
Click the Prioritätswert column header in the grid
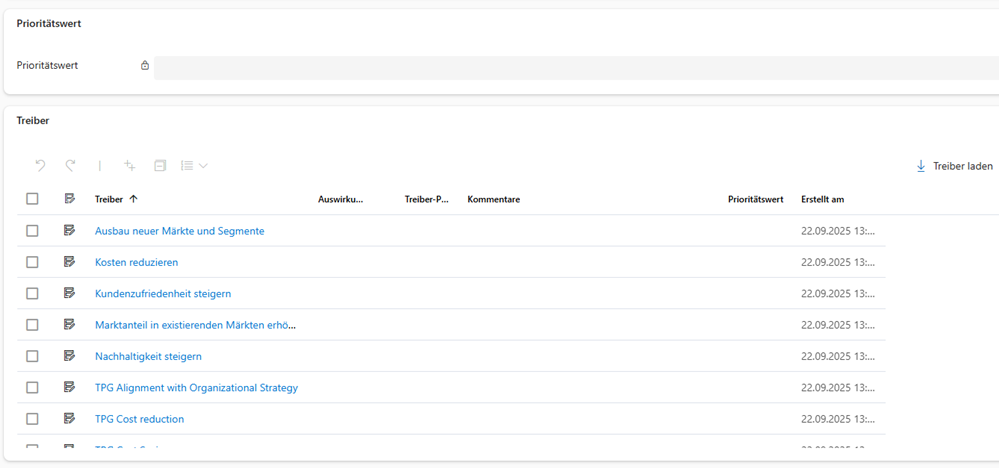[x=755, y=199]
